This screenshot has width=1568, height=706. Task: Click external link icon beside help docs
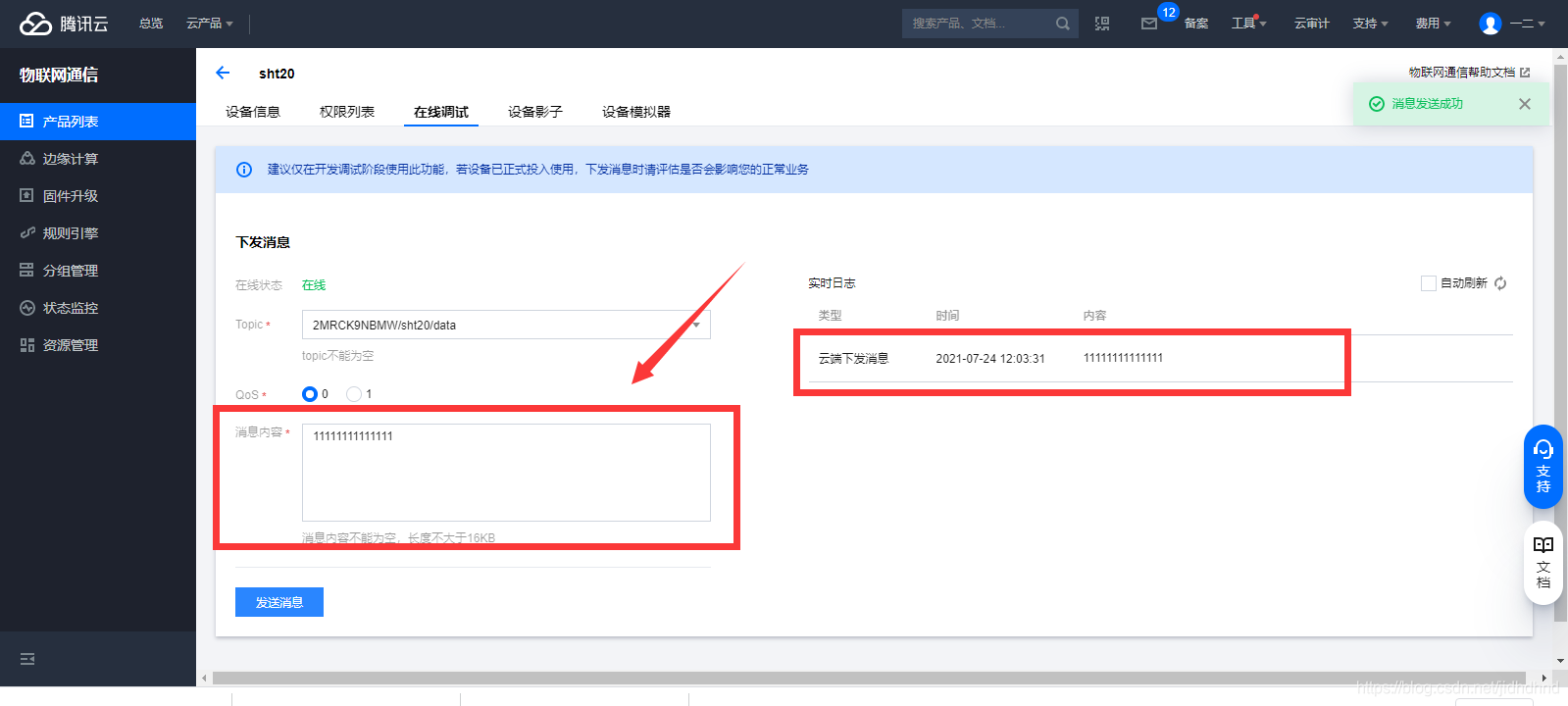point(1525,73)
